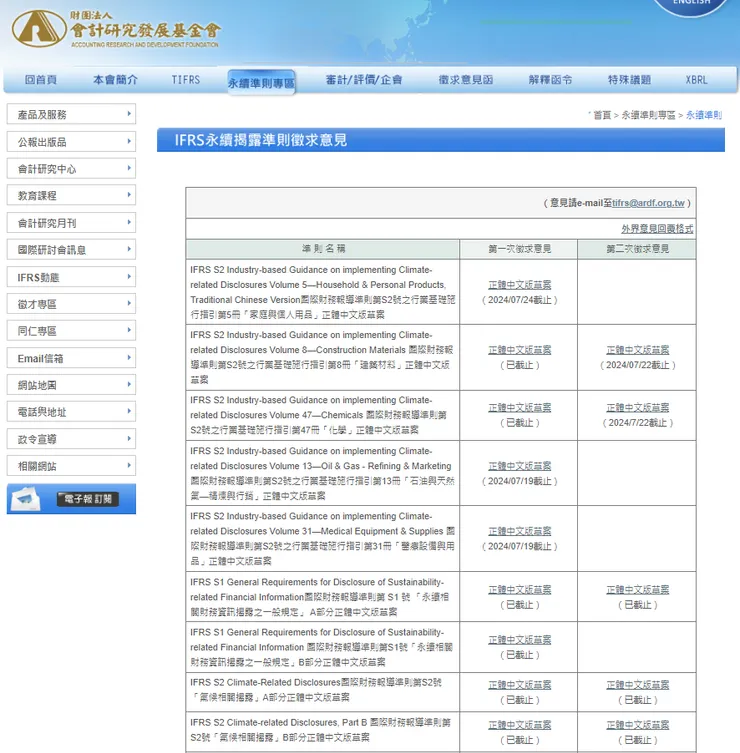Open second-round draft link for Volume 47 Chemicals
740x753 pixels.
637,408
